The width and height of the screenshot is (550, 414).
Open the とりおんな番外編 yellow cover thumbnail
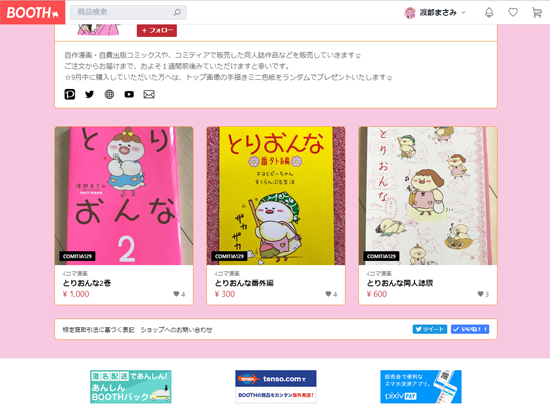pyautogui.click(x=276, y=196)
